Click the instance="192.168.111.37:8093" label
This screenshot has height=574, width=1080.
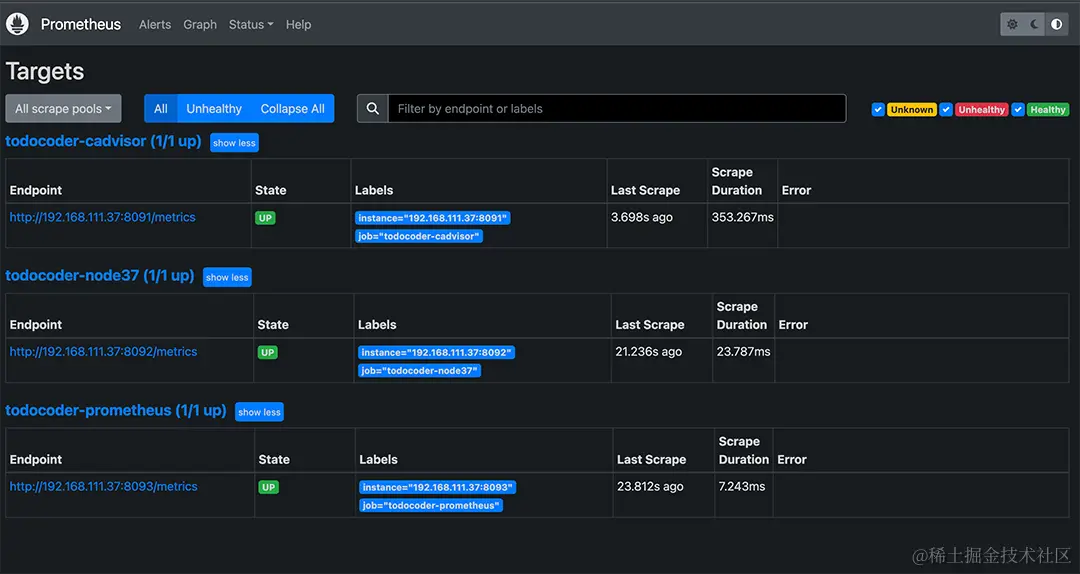click(437, 487)
